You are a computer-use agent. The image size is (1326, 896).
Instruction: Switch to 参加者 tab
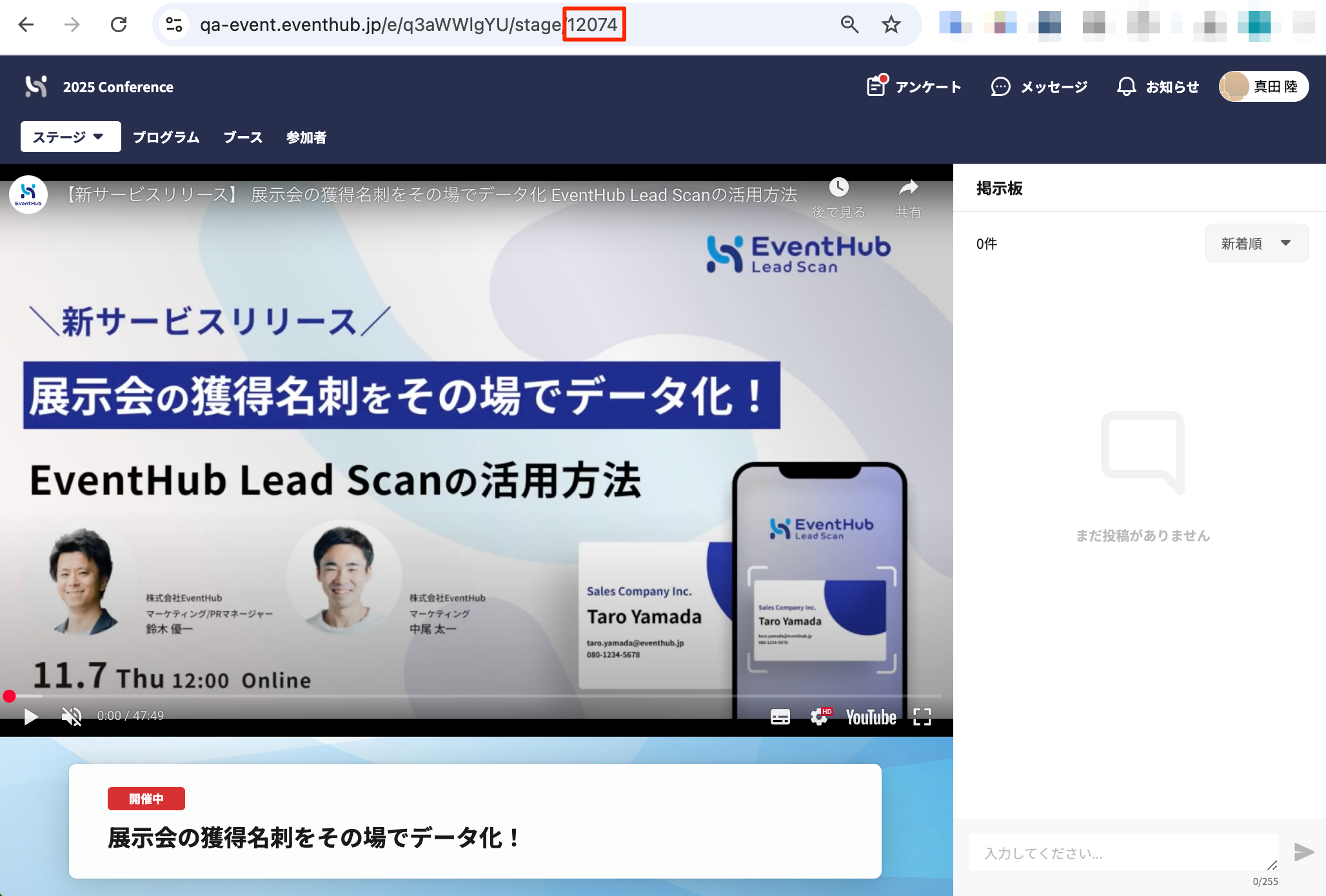[306, 137]
